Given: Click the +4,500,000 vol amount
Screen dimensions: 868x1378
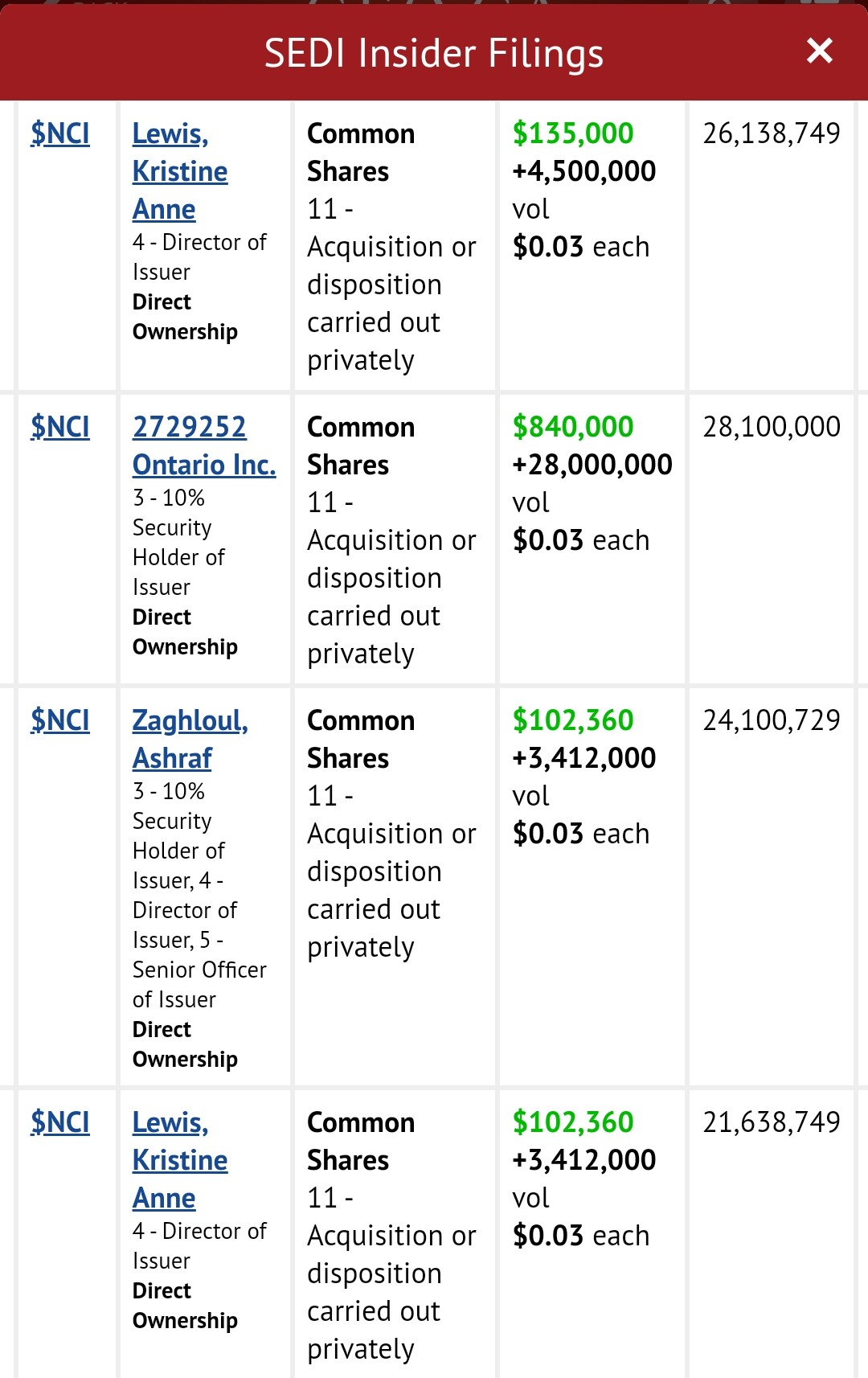Looking at the screenshot, I should pyautogui.click(x=584, y=171).
